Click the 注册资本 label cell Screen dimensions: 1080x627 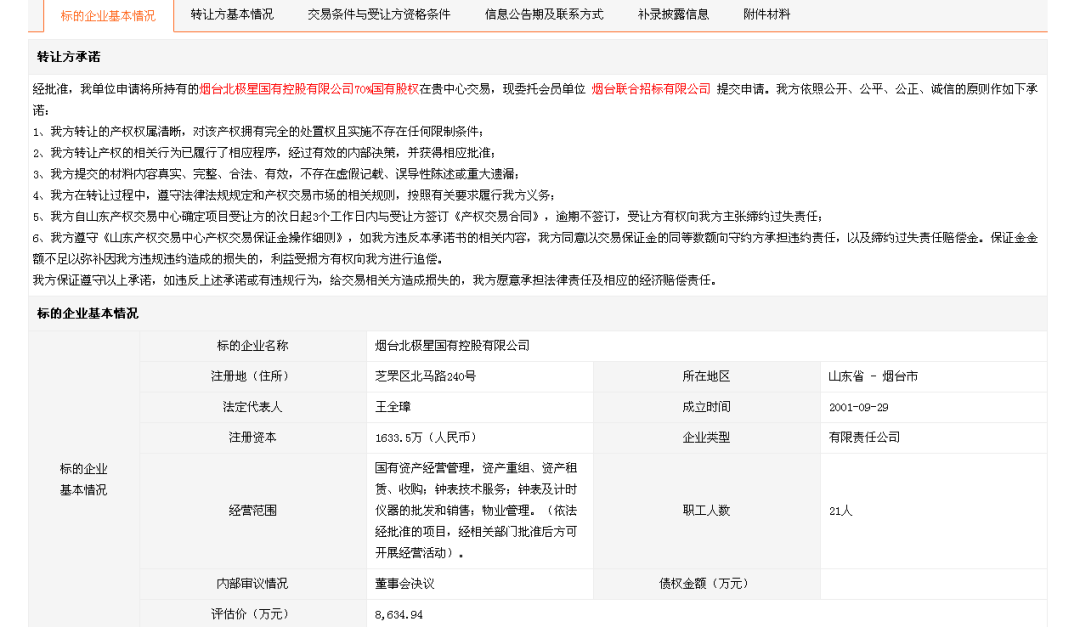pyautogui.click(x=253, y=438)
